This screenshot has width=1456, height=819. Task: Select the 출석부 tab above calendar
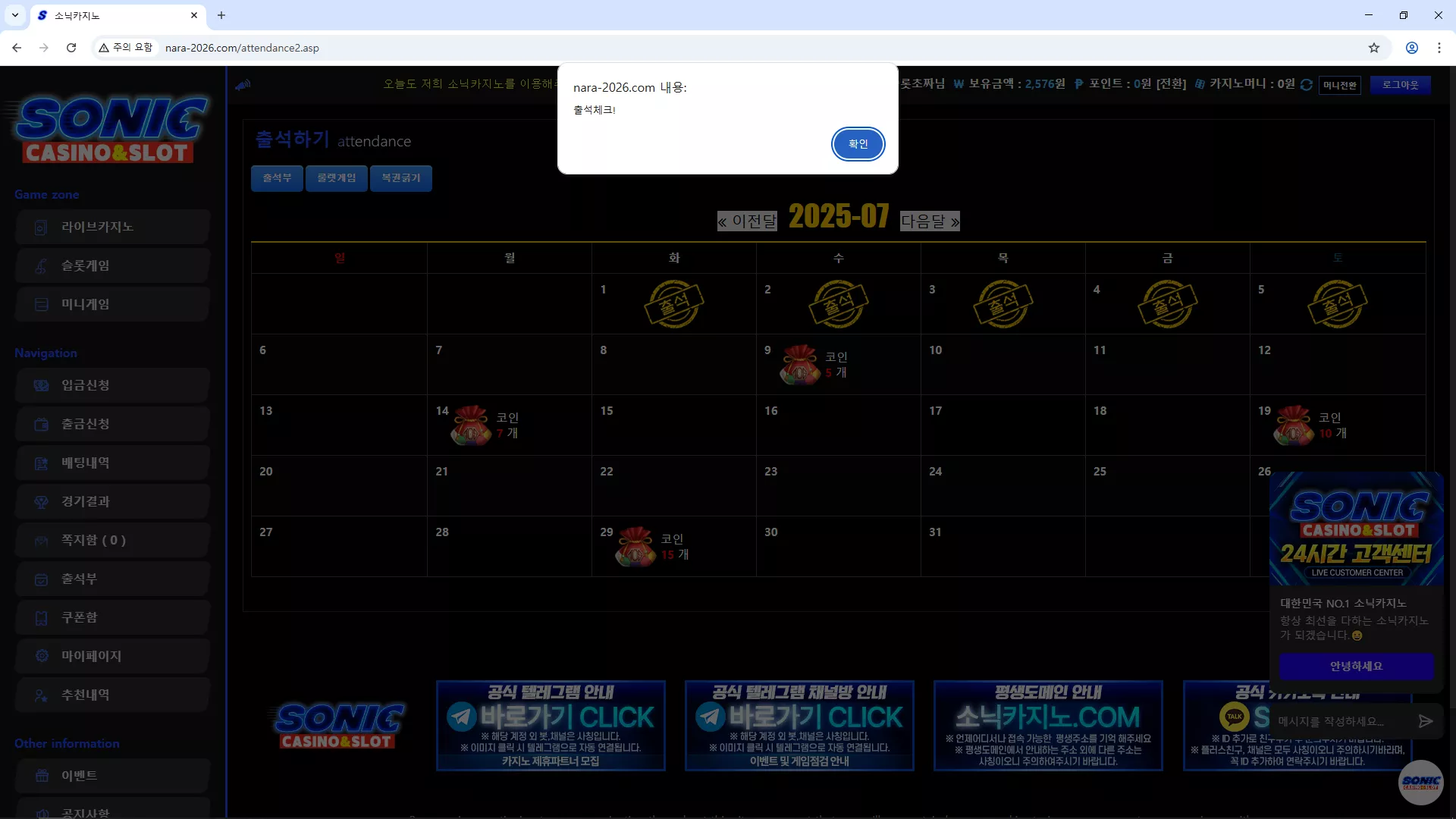(x=277, y=178)
